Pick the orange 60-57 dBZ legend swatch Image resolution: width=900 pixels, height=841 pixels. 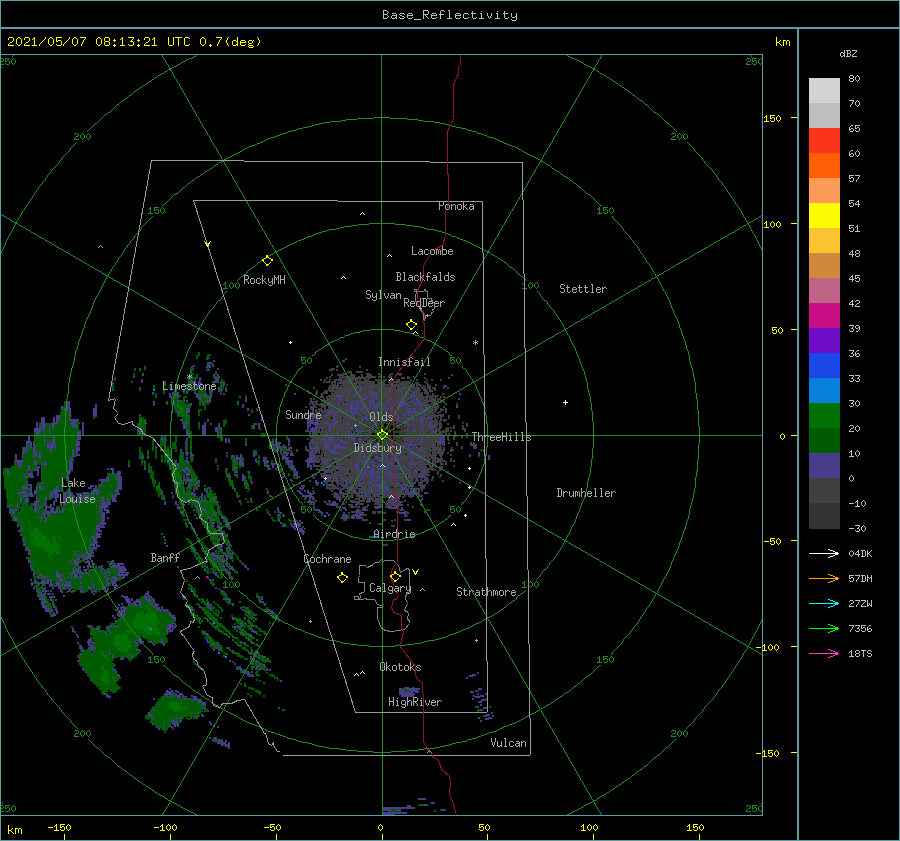[824, 166]
